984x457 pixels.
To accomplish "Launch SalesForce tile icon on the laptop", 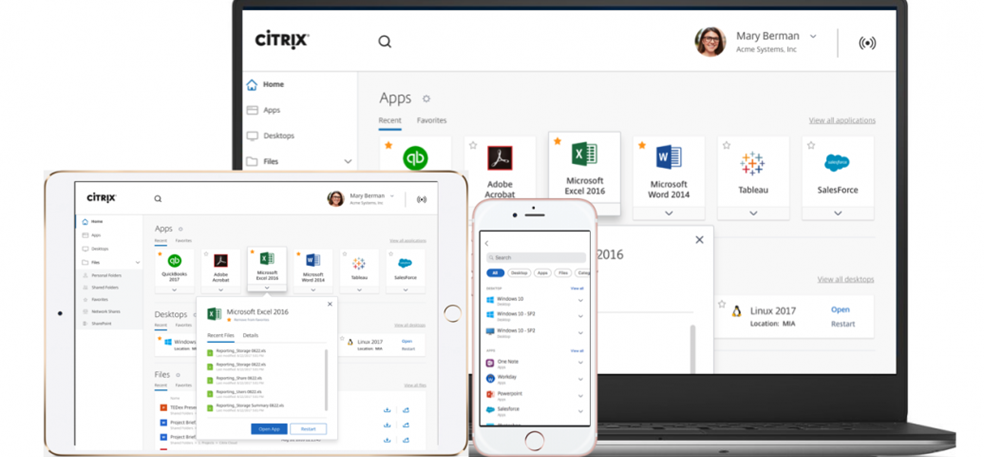I will (x=837, y=163).
